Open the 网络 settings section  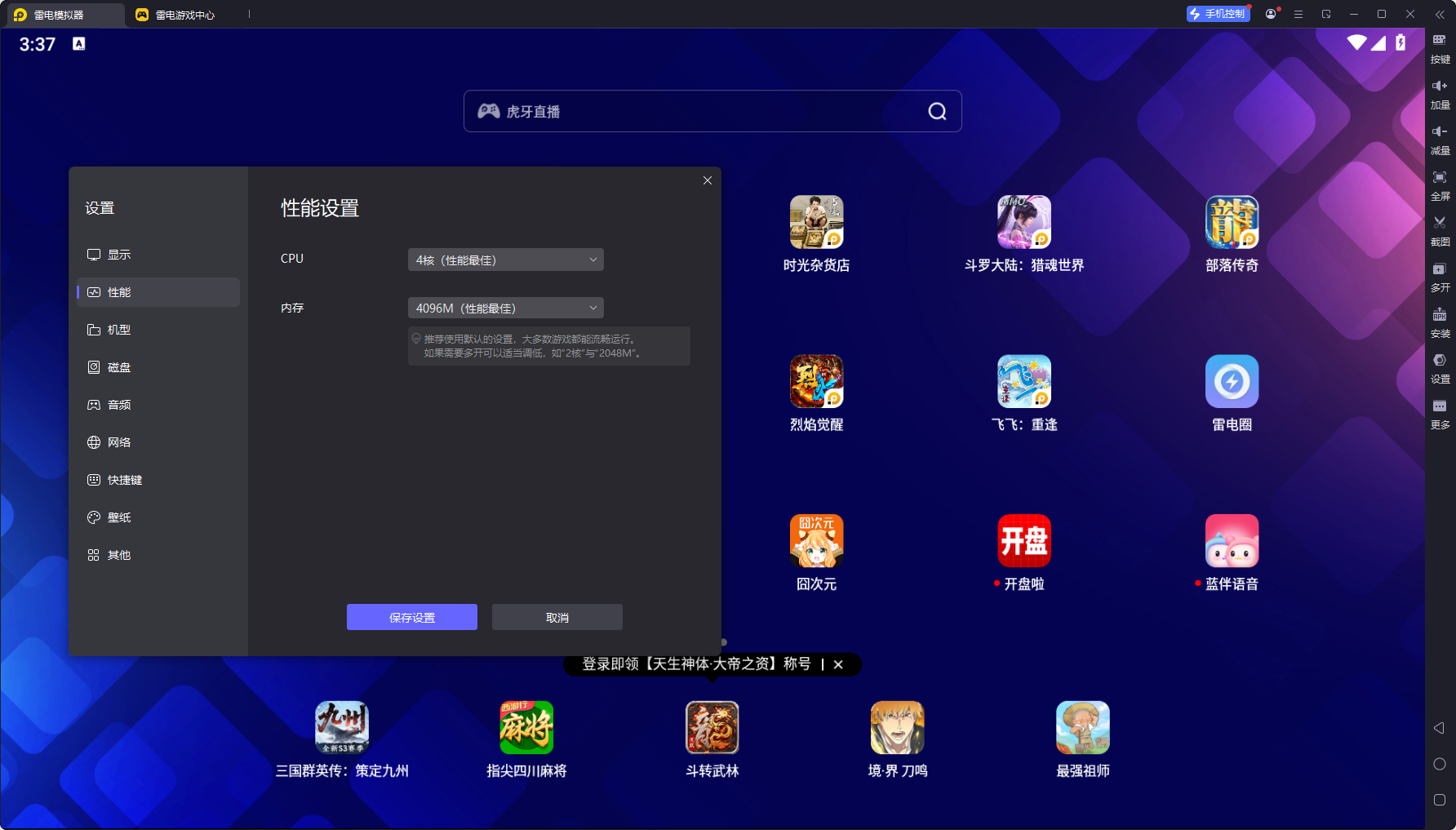coord(119,442)
